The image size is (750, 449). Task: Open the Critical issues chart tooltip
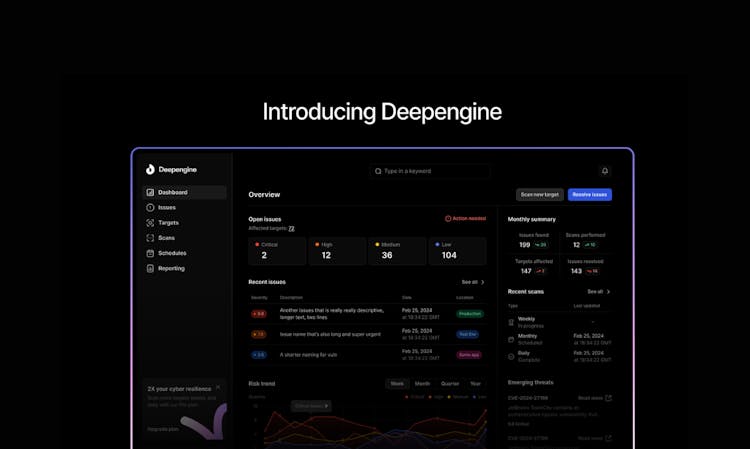point(311,406)
